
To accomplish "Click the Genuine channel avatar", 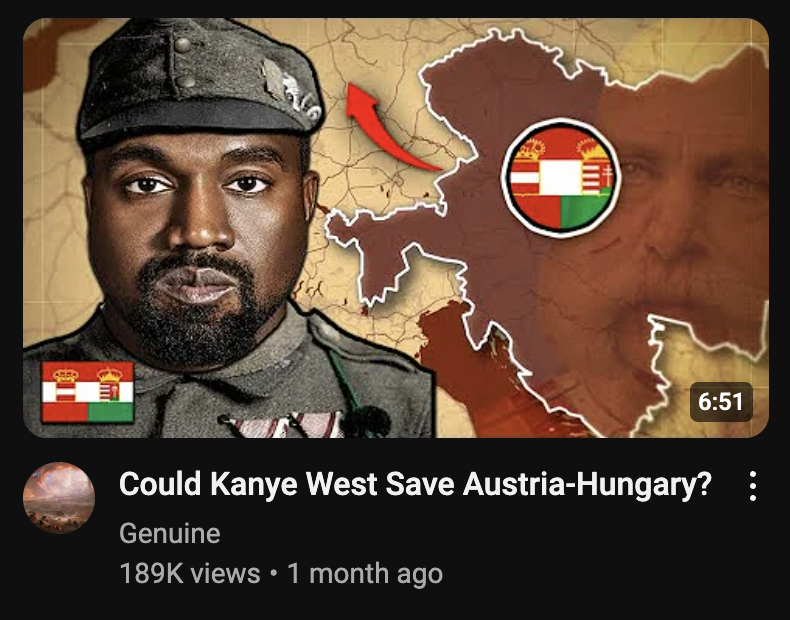I will pyautogui.click(x=59, y=498).
